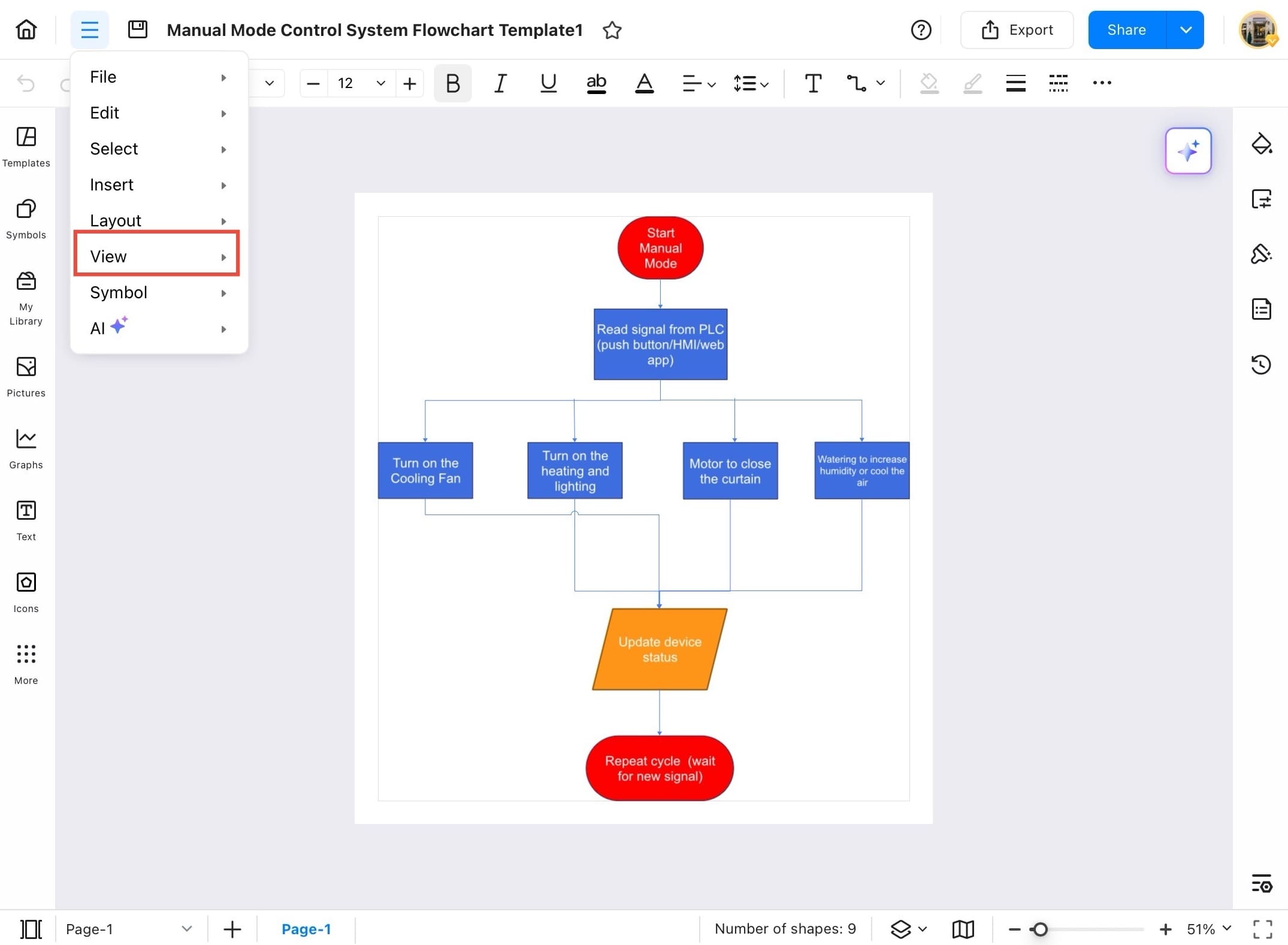Viewport: 1288px width, 945px height.
Task: Select the Update device status shape
Action: [x=660, y=649]
